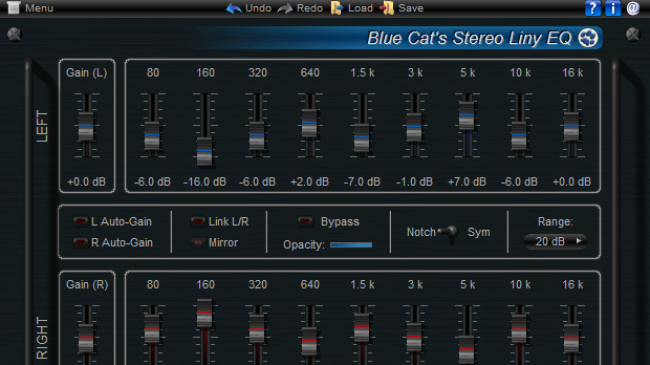
Task: Toggle L Auto-Gain LED
Action: [80, 221]
